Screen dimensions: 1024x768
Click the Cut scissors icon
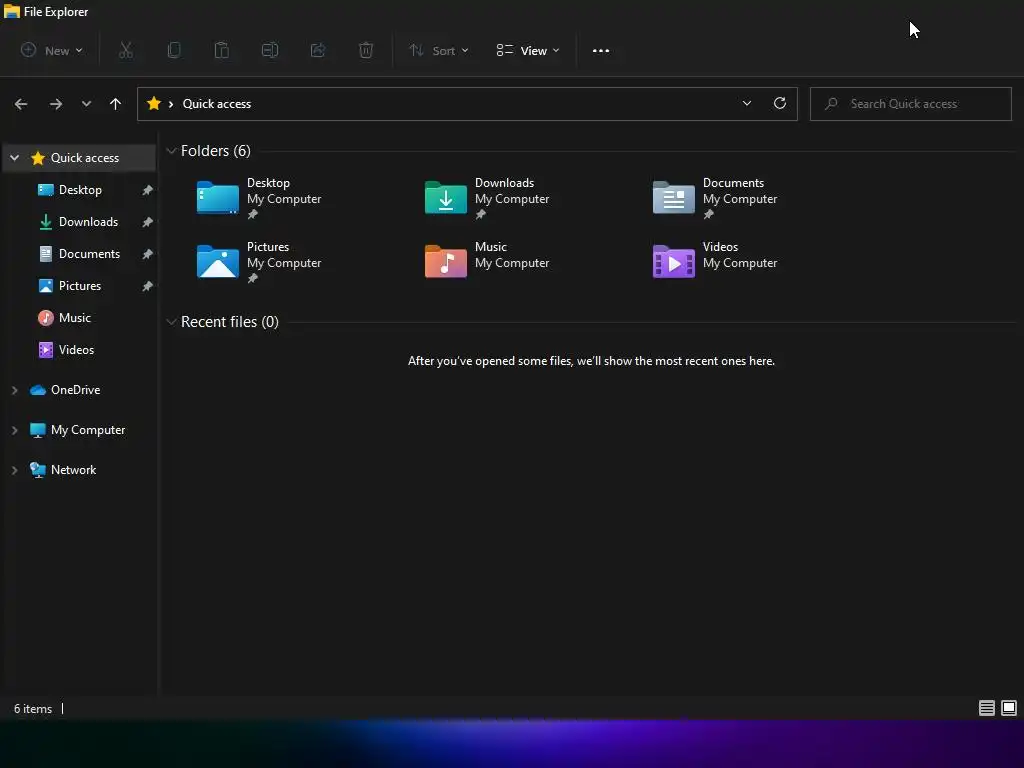pos(126,50)
